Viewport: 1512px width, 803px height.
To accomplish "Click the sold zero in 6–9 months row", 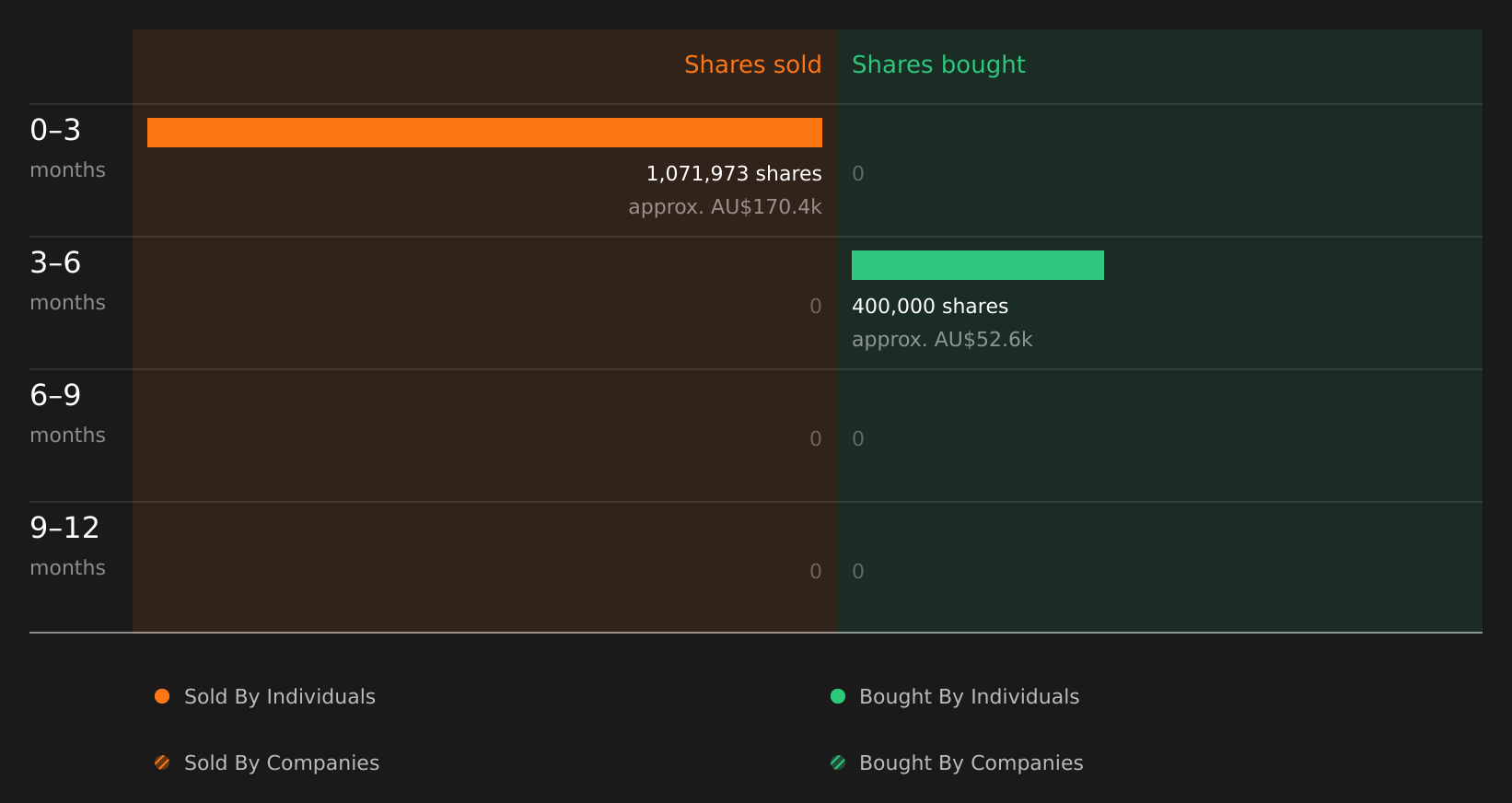I will tap(816, 438).
